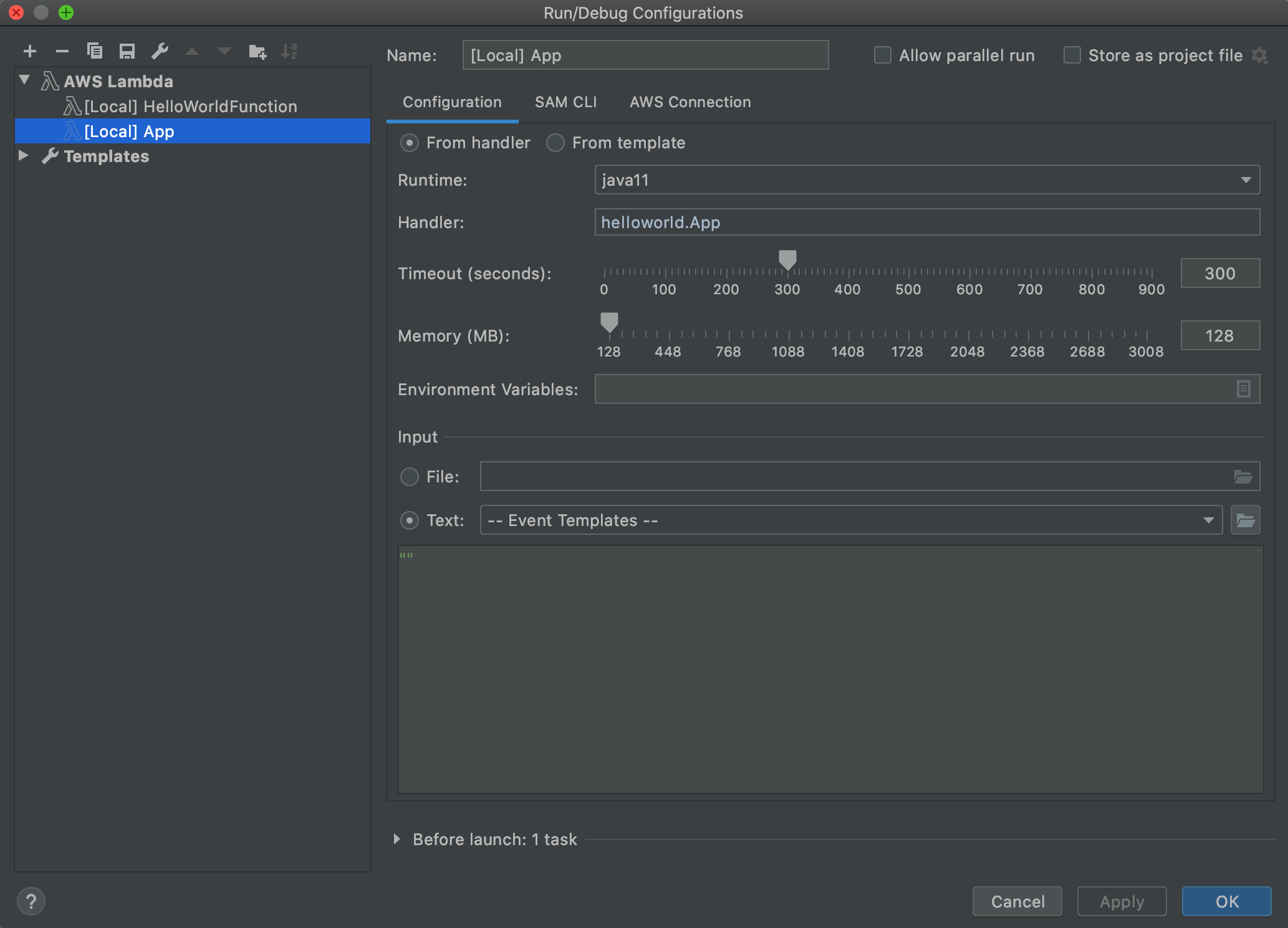Check Store as project file
1288x928 pixels.
pos(1072,55)
